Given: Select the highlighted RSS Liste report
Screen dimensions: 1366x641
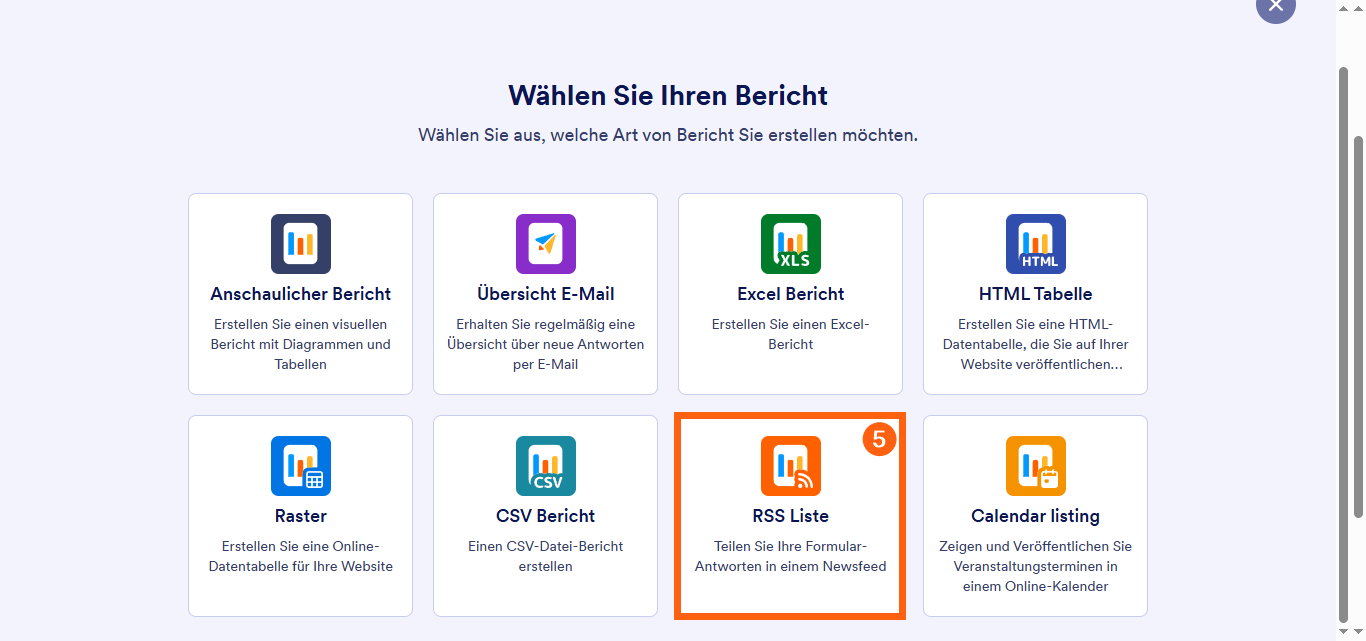Looking at the screenshot, I should (790, 515).
